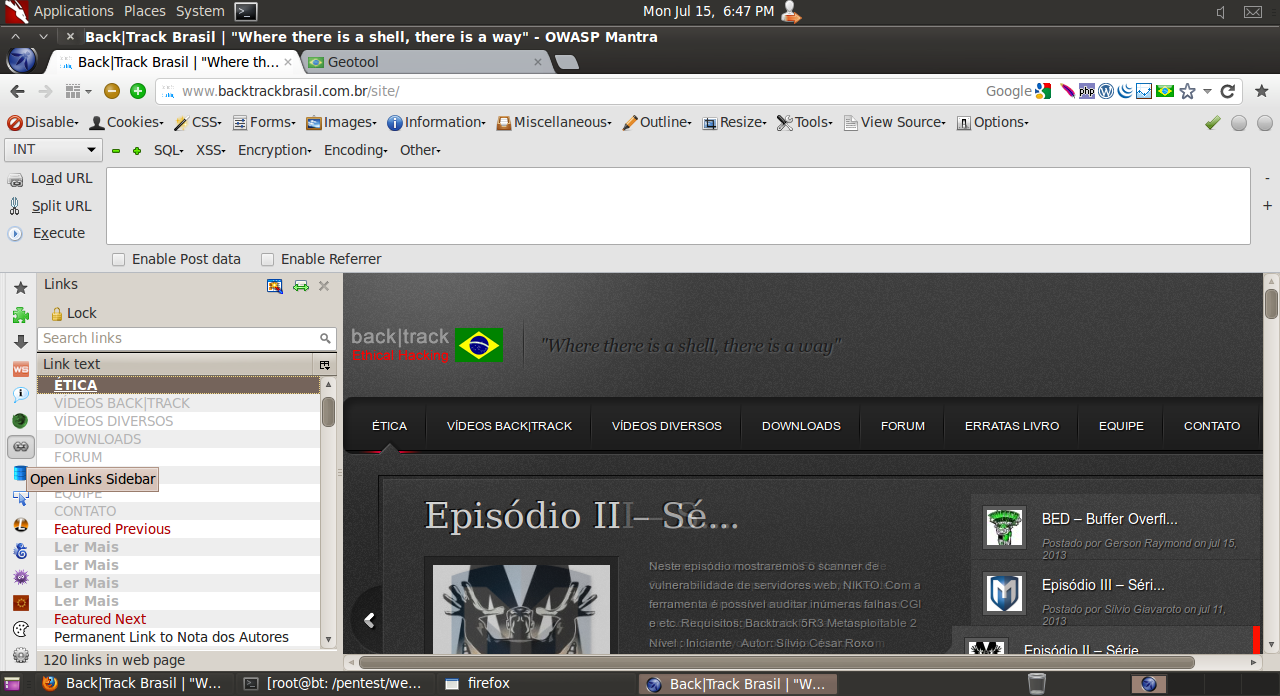Click the green checkmark status icon
This screenshot has width=1280, height=696.
coord(1213,122)
